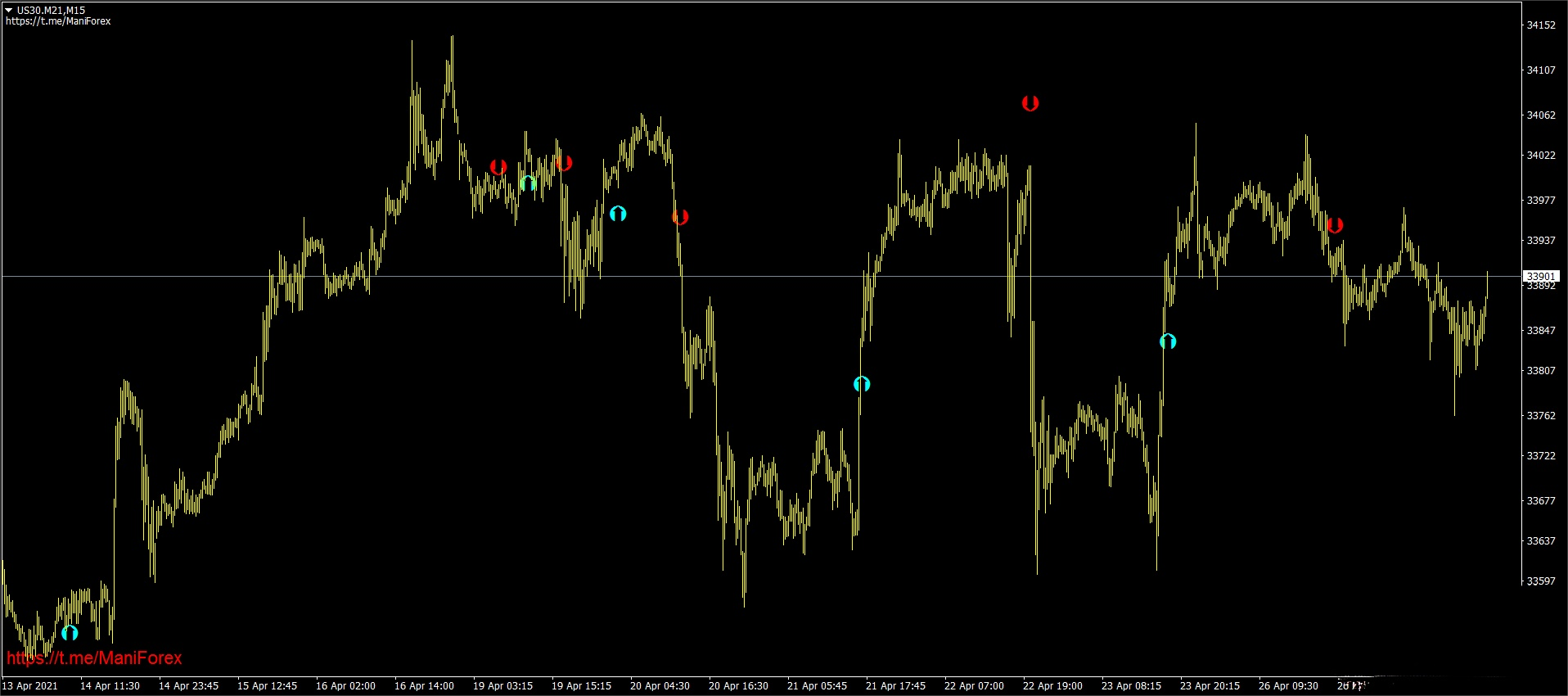Image resolution: width=1568 pixels, height=696 pixels.
Task: Click the US30.M21,M15 chart title
Action: 51,11
